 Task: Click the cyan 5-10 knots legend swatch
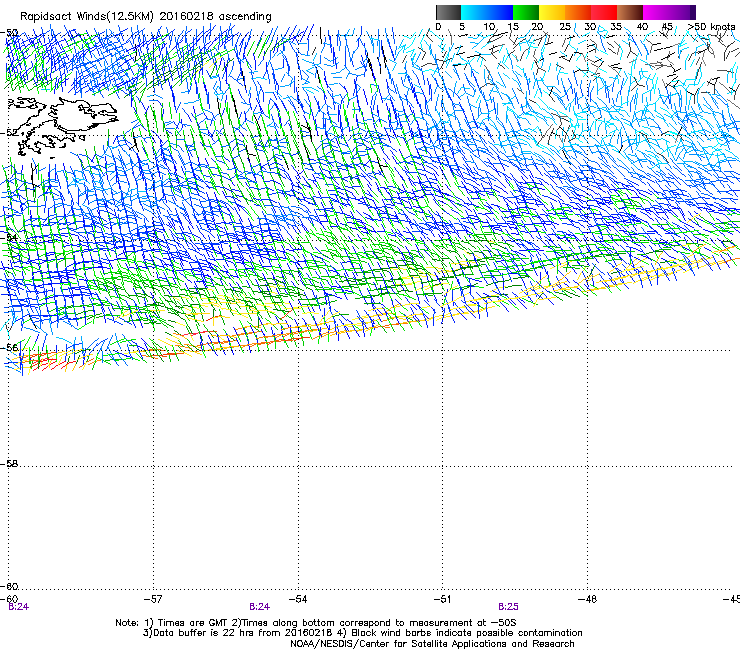[x=474, y=12]
